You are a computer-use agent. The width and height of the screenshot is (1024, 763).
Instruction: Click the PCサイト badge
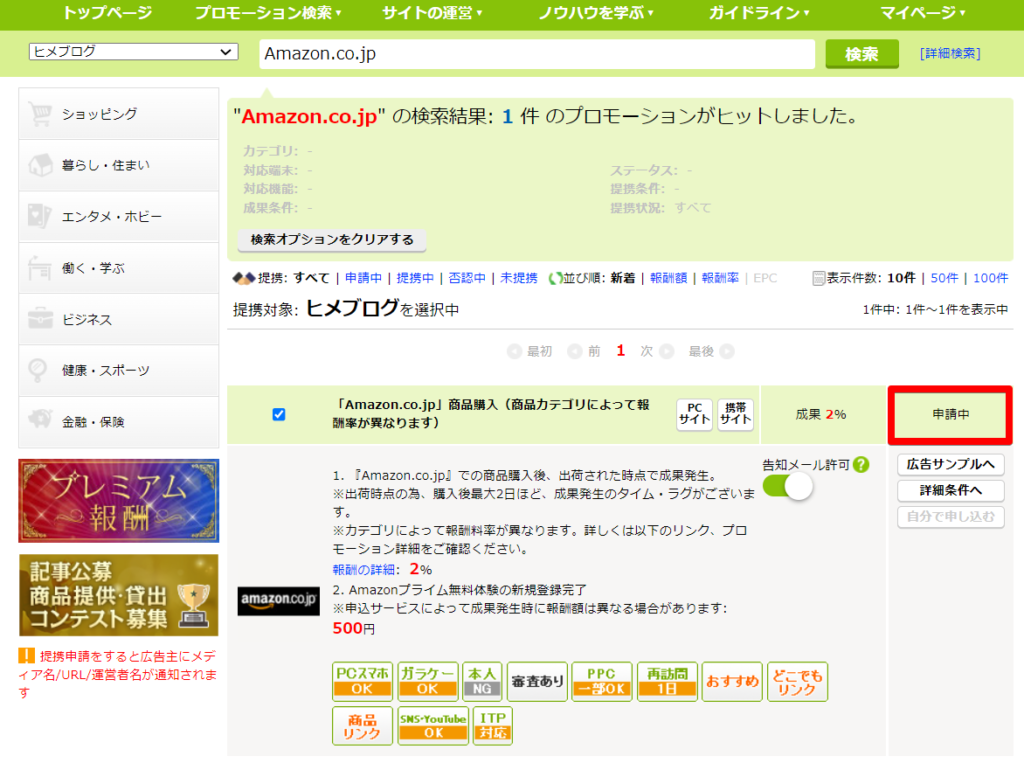pyautogui.click(x=694, y=414)
